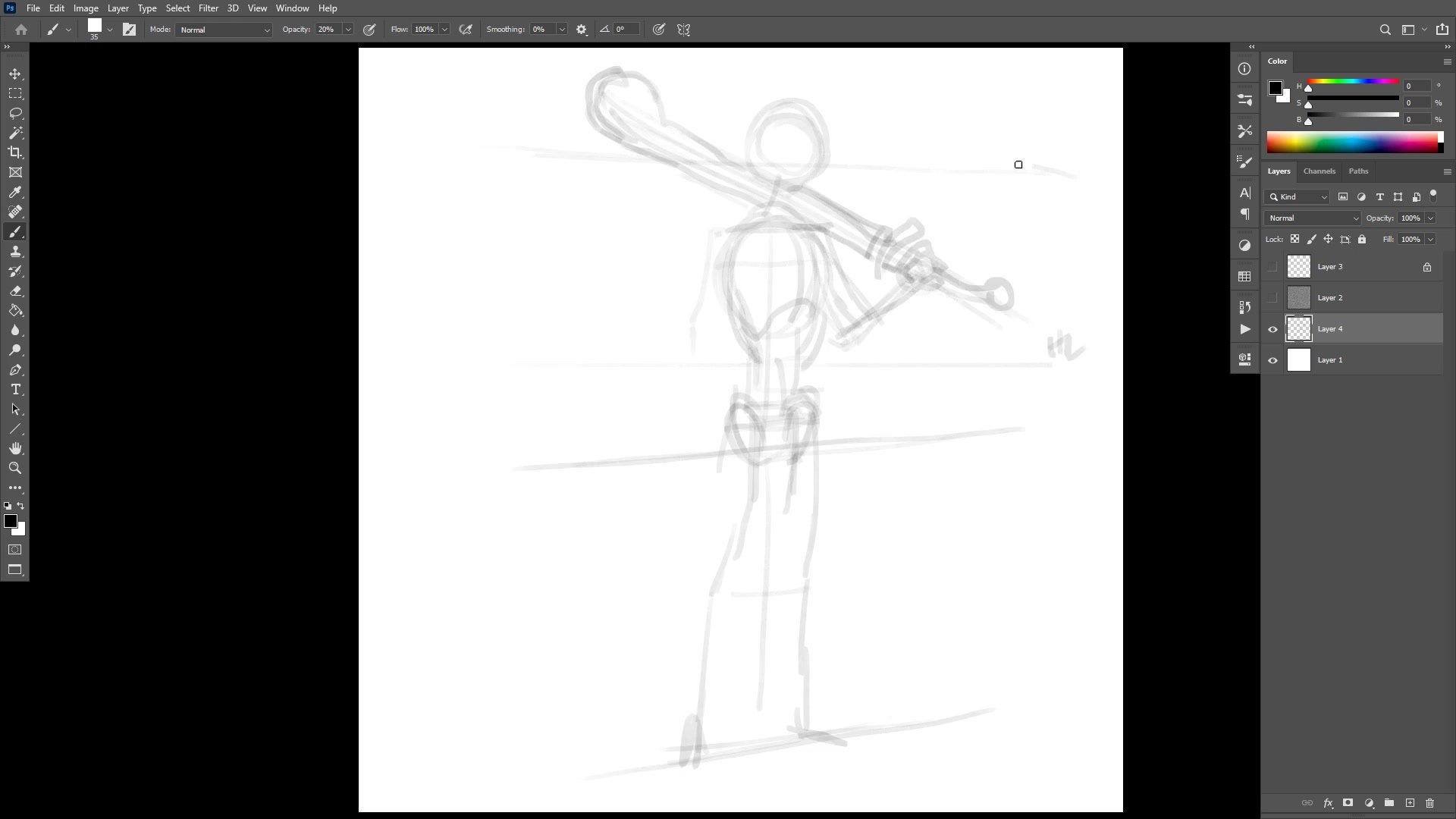Select the Horizontal Type tool
The image size is (1456, 819).
pos(15,390)
